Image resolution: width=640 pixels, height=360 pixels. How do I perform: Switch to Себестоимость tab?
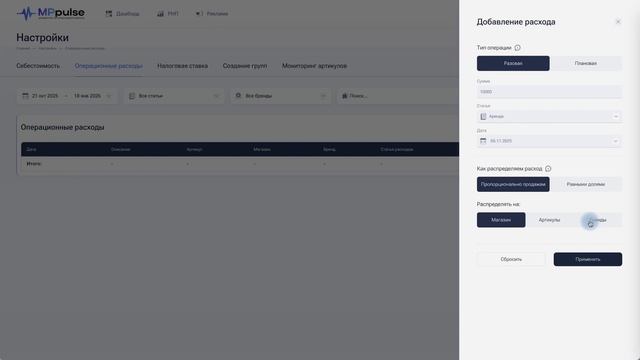(38, 66)
